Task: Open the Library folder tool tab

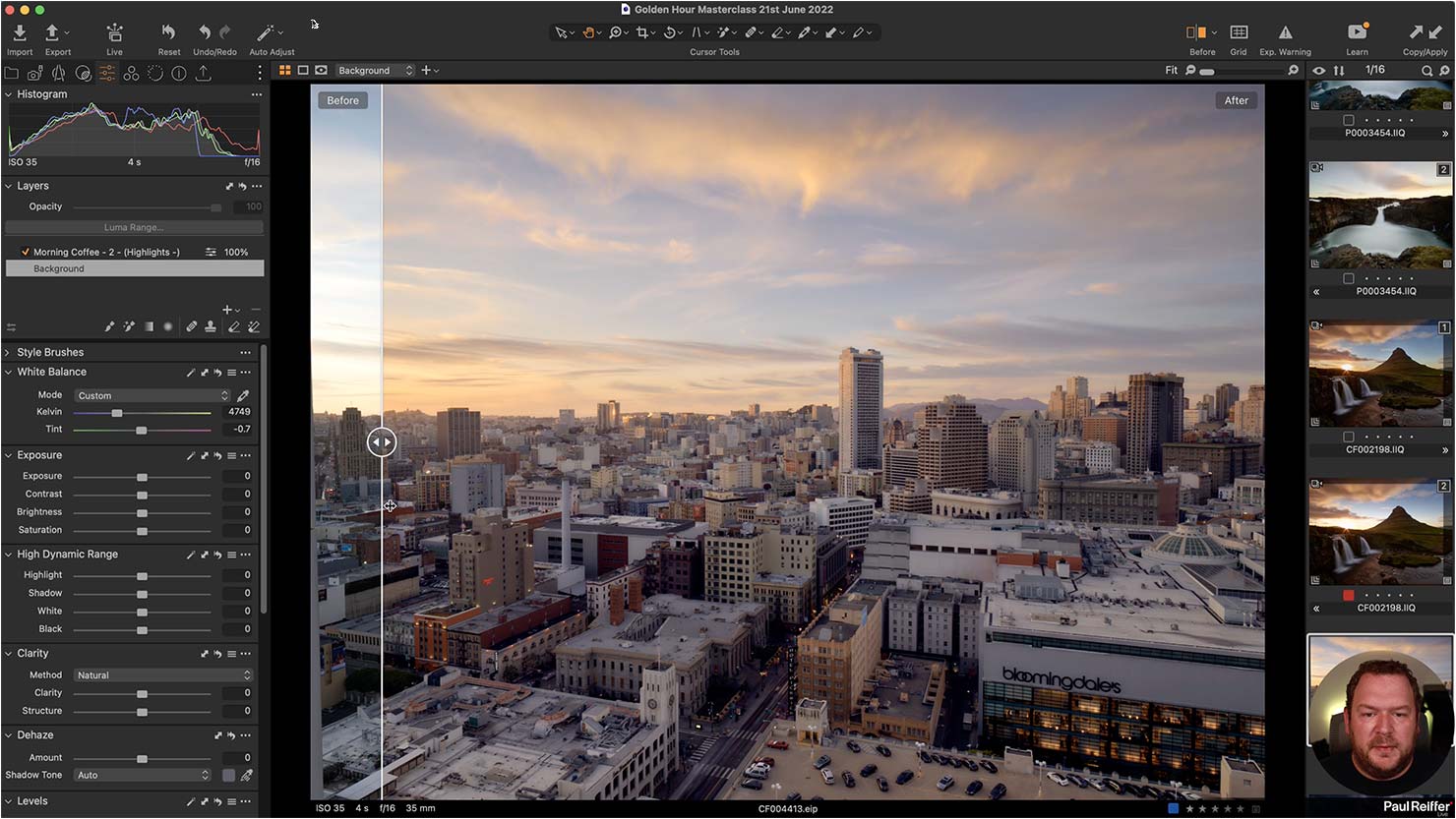Action: (x=12, y=73)
